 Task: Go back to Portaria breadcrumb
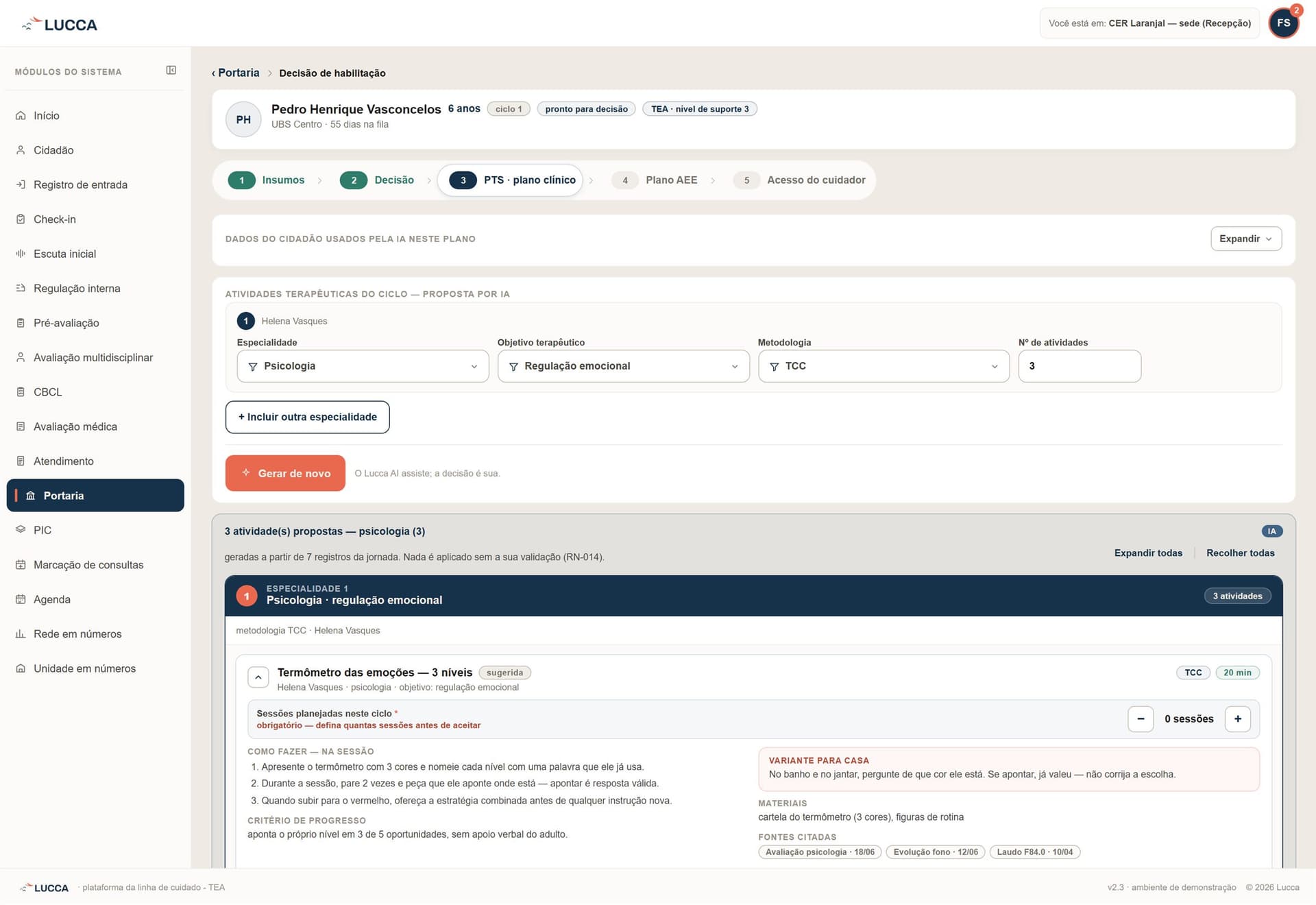[x=235, y=73]
